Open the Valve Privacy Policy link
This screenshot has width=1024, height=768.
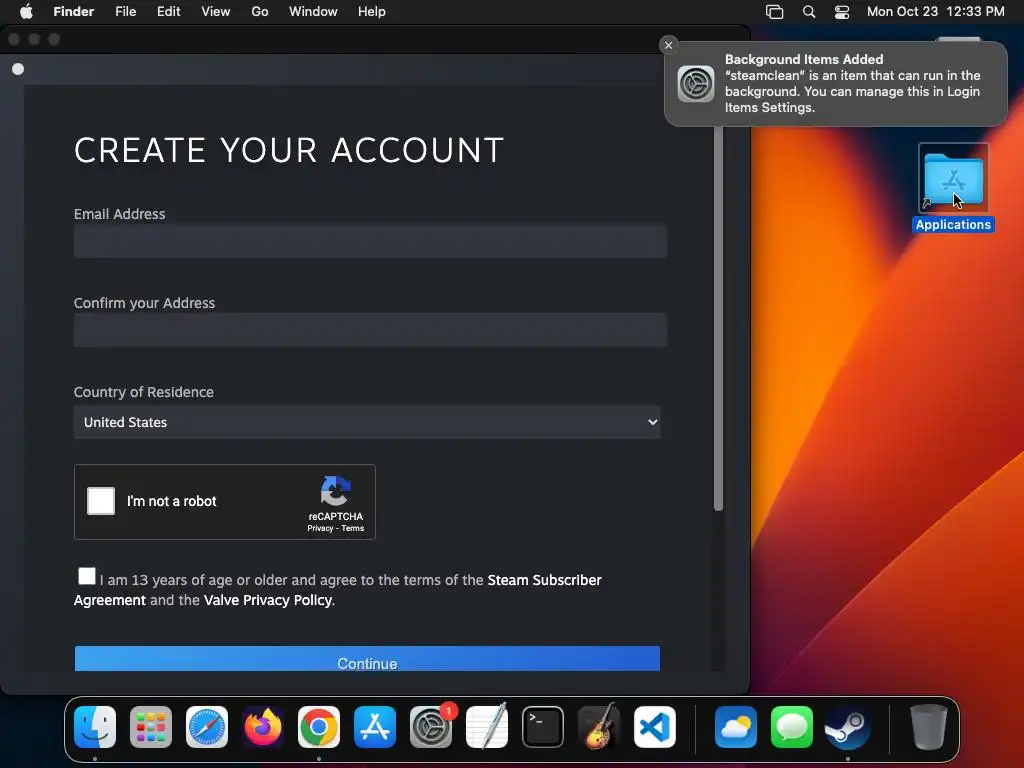coord(268,600)
